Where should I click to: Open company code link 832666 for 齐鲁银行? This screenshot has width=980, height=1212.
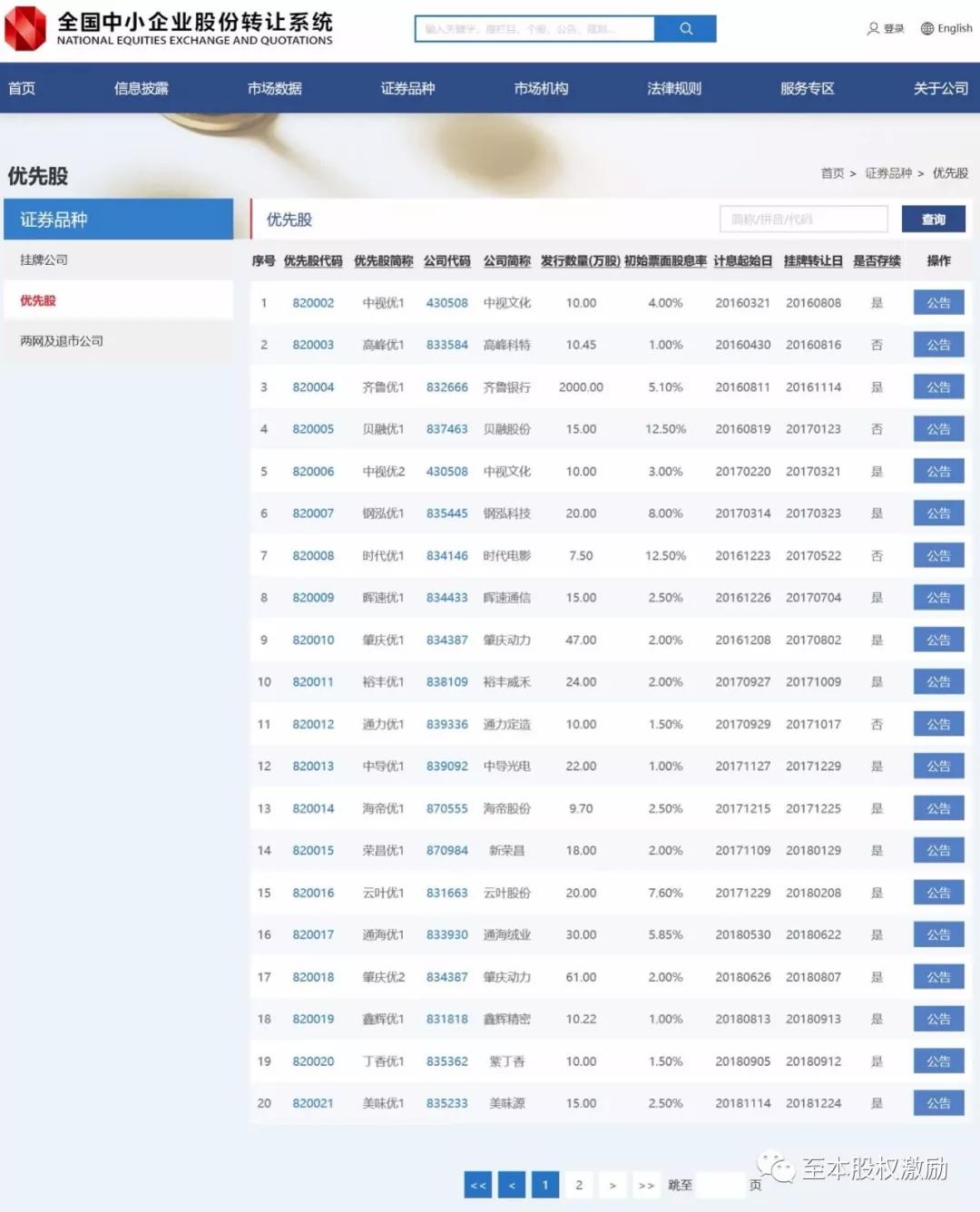point(446,386)
